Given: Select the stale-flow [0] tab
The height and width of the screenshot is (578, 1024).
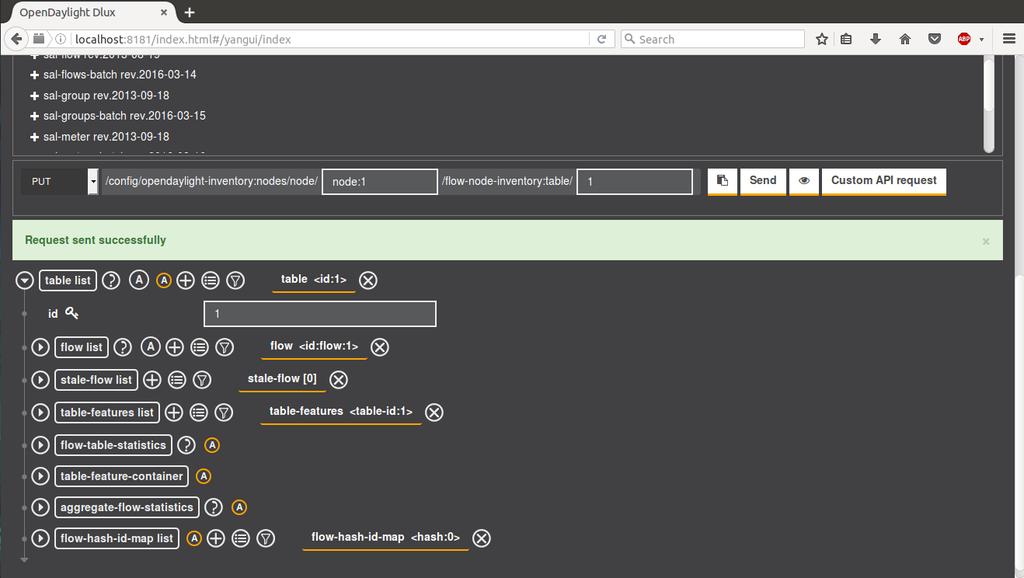Looking at the screenshot, I should click(282, 379).
